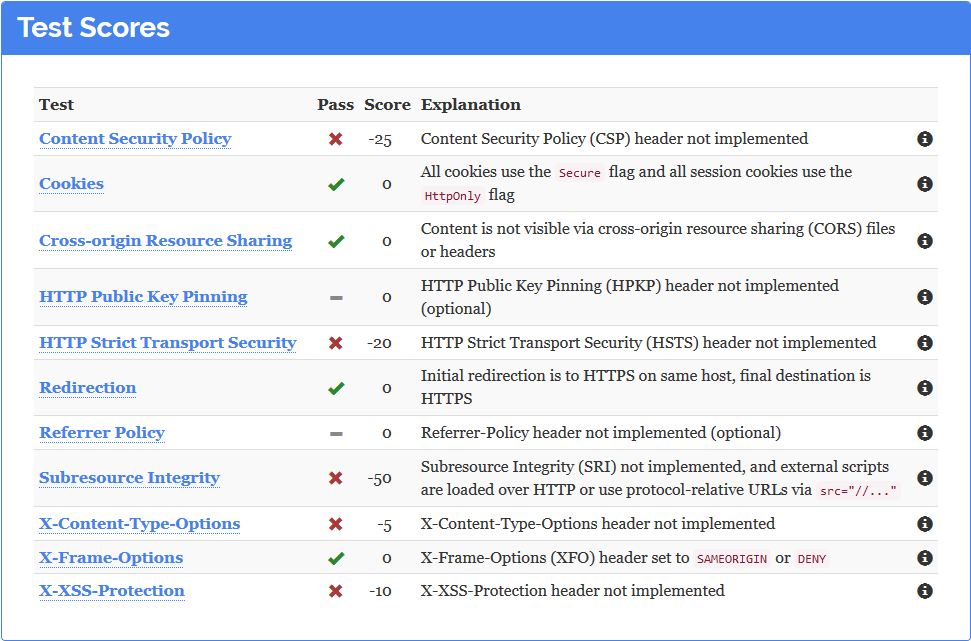
Task: Click 'X-XSS-Protection header not implemented' explanation
Action: tap(573, 591)
